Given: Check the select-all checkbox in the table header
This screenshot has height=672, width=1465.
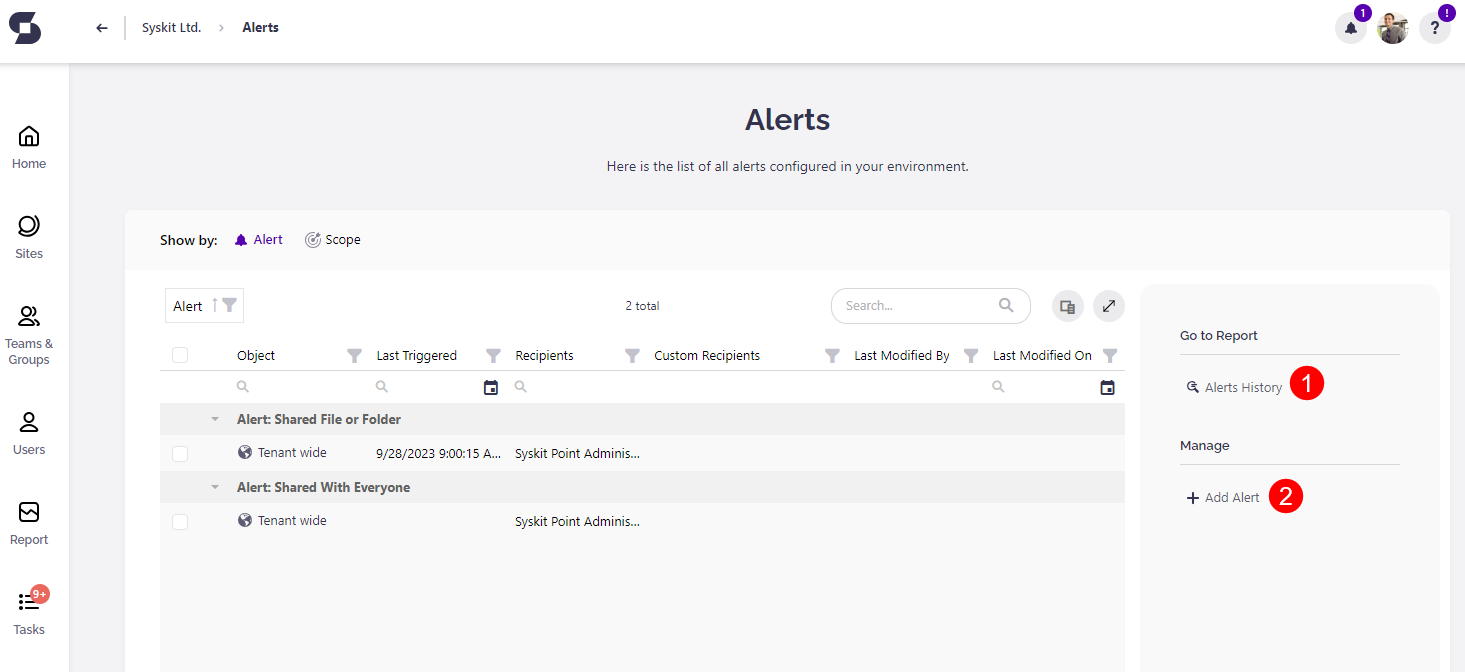Looking at the screenshot, I should pos(181,354).
